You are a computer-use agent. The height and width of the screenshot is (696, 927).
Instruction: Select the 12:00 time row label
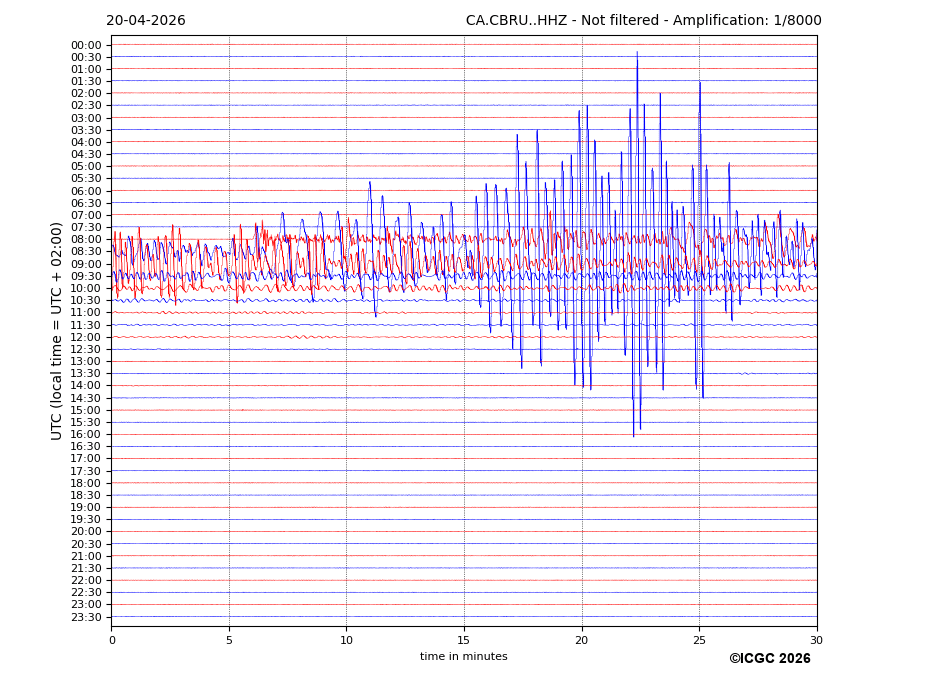click(x=86, y=337)
